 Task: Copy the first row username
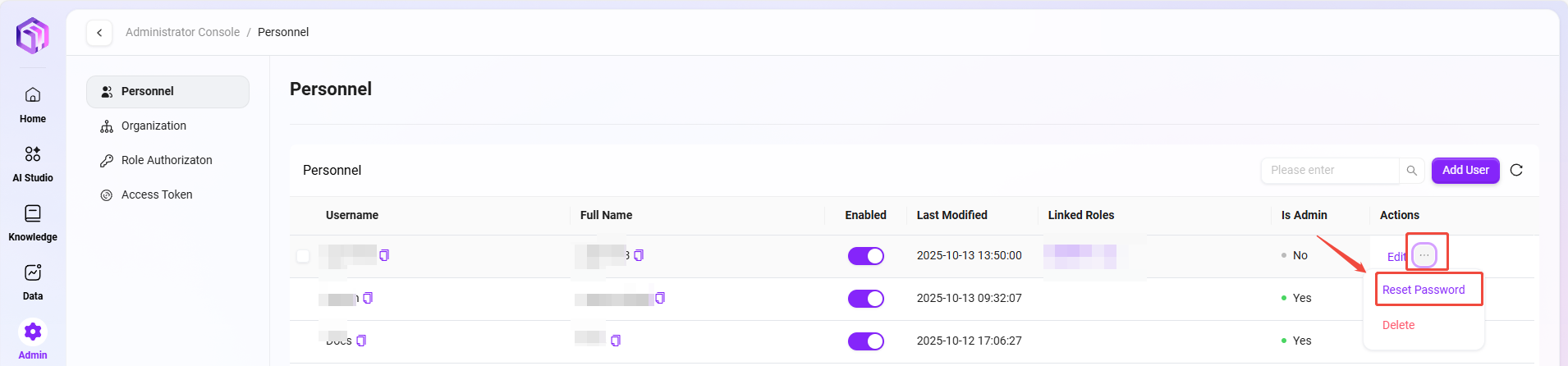(384, 255)
